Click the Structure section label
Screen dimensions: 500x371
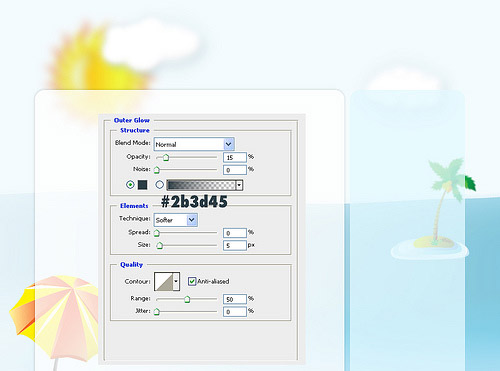point(135,130)
